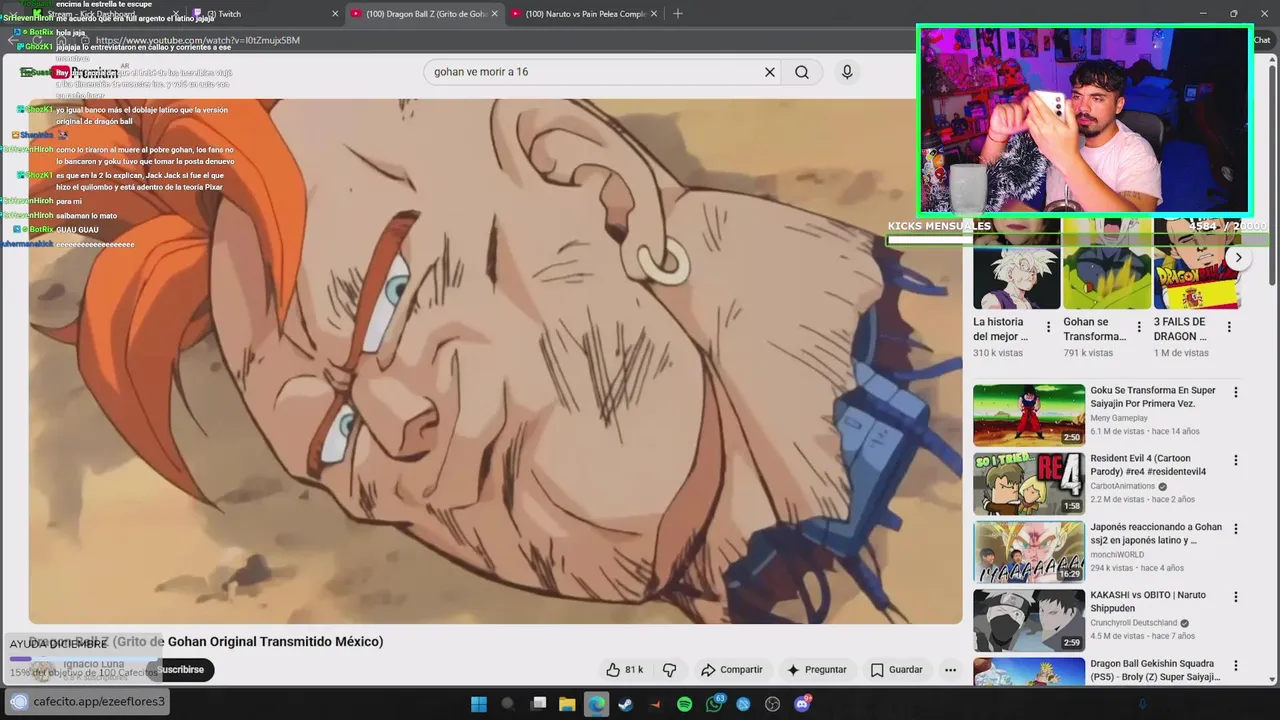The image size is (1280, 720).
Task: Open the Windows Start menu
Action: pyautogui.click(x=479, y=704)
